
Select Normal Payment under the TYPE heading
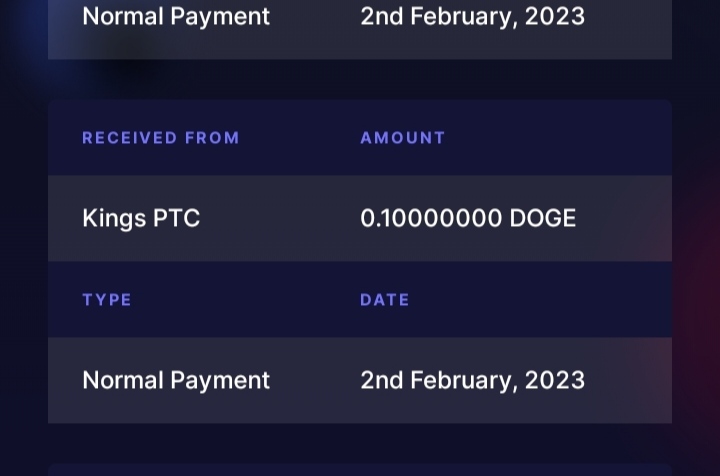pos(176,381)
